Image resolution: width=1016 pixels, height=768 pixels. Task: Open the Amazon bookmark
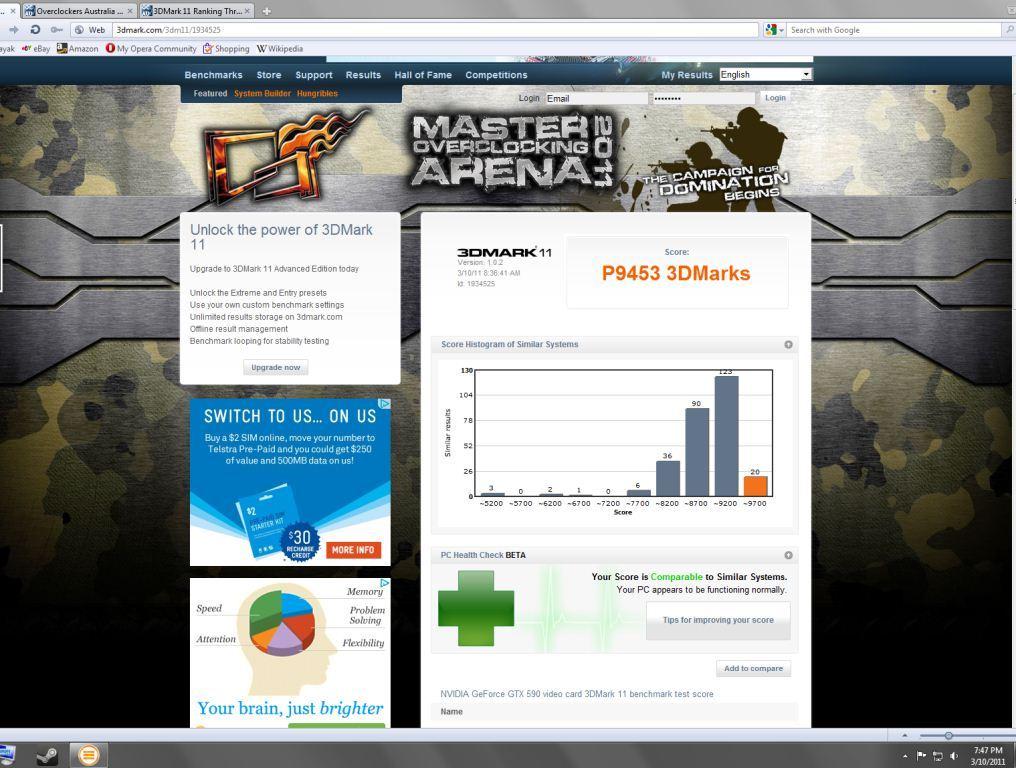[x=78, y=49]
